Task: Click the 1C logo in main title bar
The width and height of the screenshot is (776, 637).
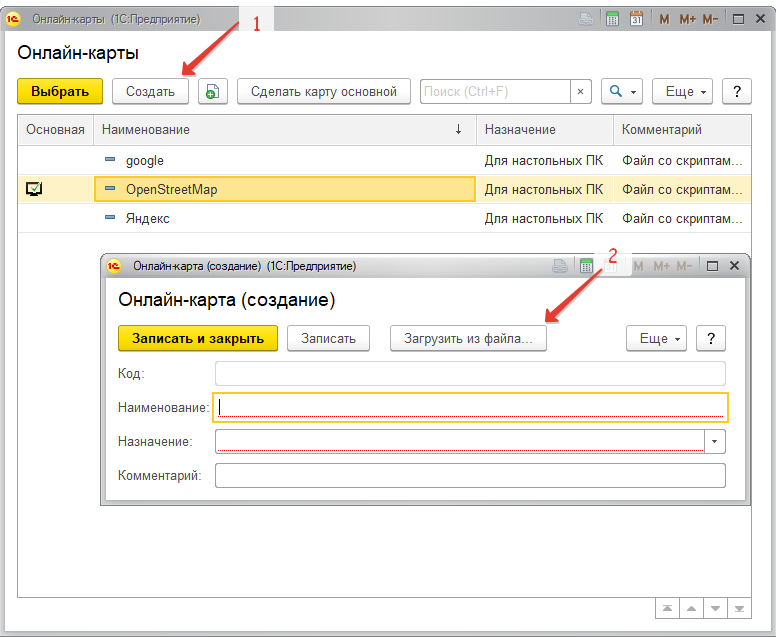Action: (x=12, y=19)
